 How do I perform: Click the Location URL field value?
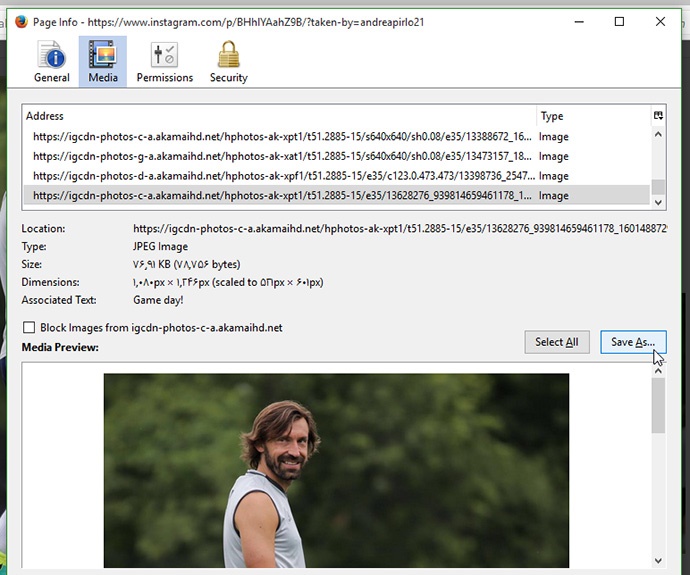pos(400,228)
